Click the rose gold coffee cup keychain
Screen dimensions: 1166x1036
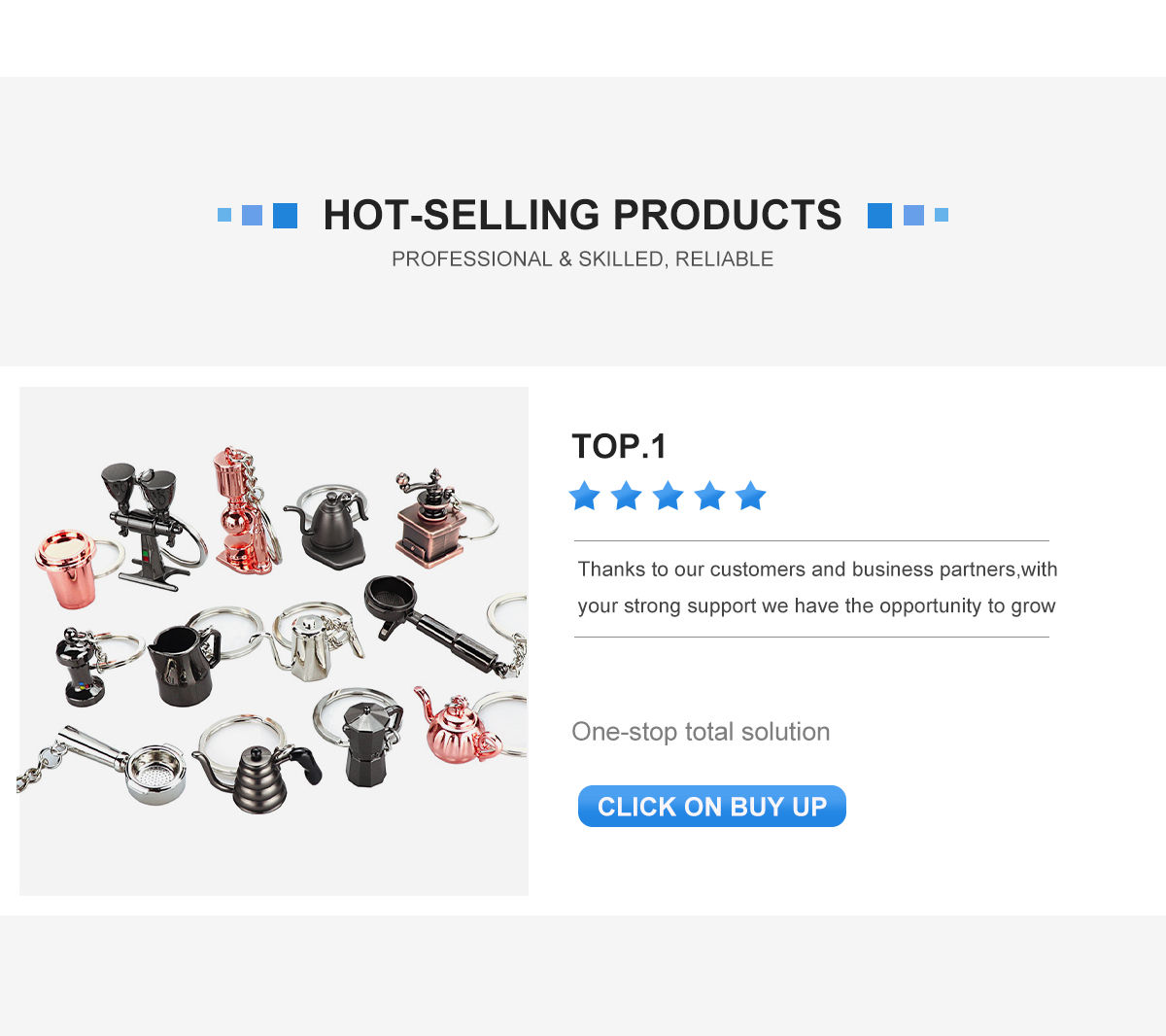click(68, 569)
